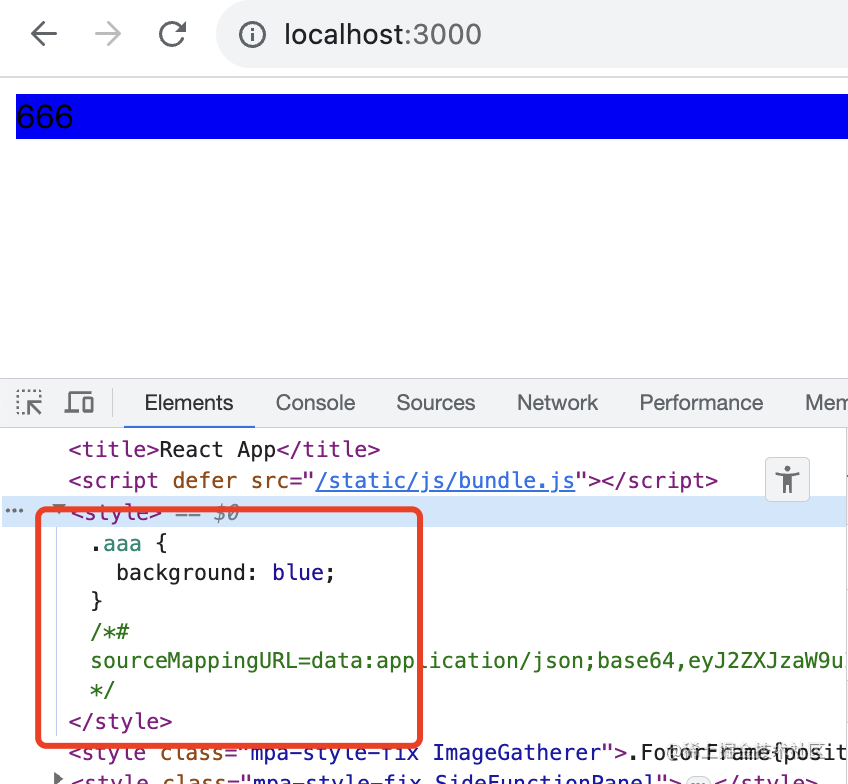Select the script defer node

[x=393, y=480]
